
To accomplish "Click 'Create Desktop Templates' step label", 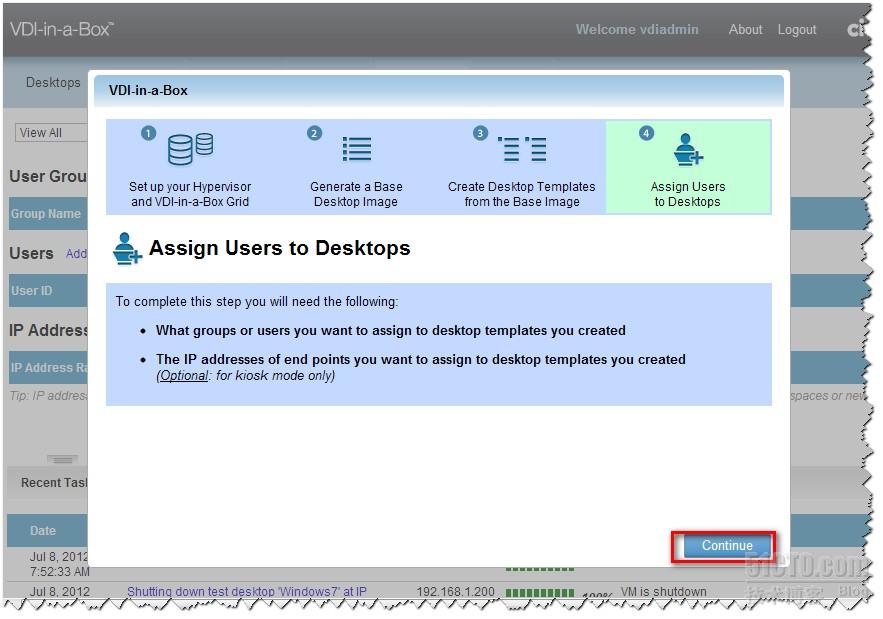I will coord(521,194).
